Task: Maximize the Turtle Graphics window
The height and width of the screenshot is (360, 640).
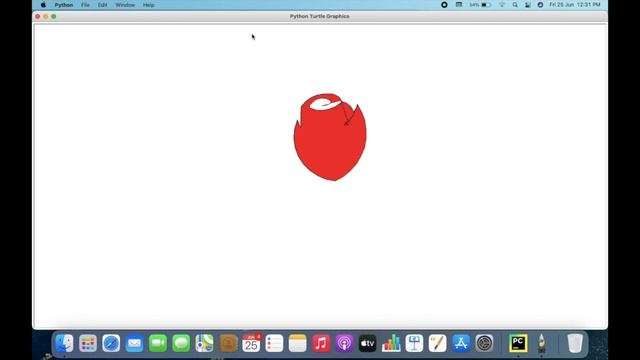Action: [x=53, y=16]
